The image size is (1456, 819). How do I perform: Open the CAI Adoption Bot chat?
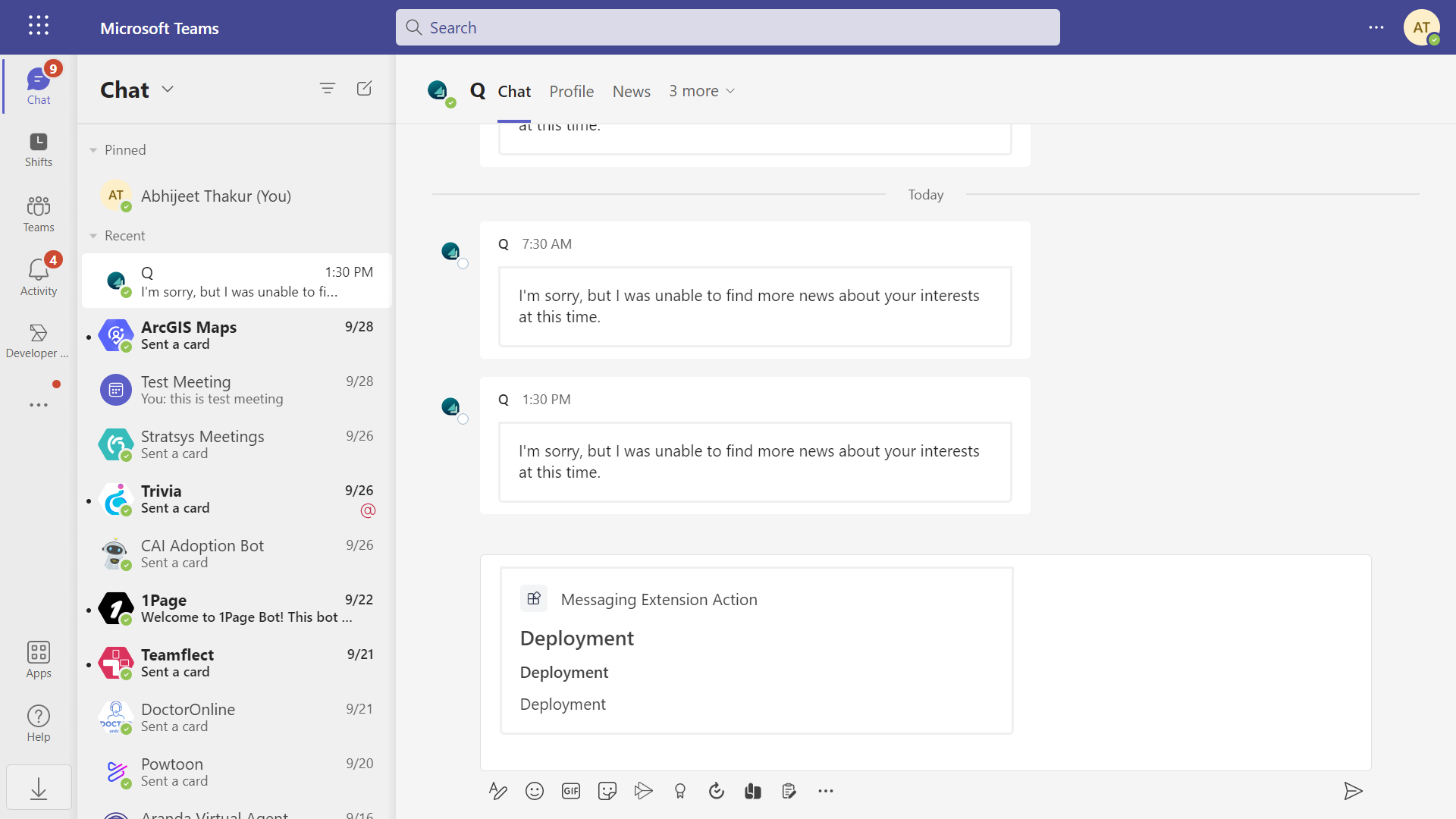click(x=237, y=554)
